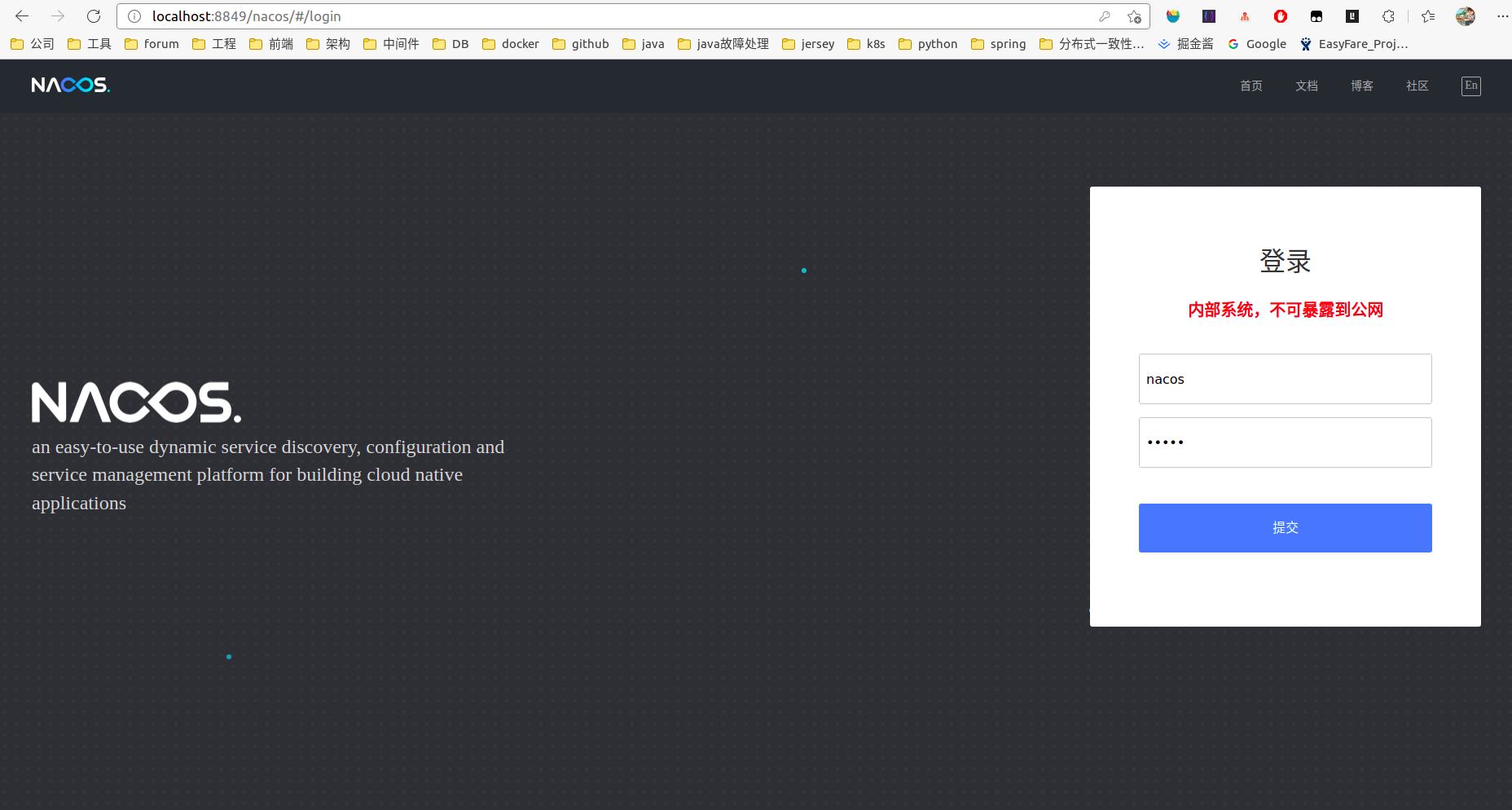The width and height of the screenshot is (1512, 810).
Task: Open saved password key icon
Action: click(1105, 16)
